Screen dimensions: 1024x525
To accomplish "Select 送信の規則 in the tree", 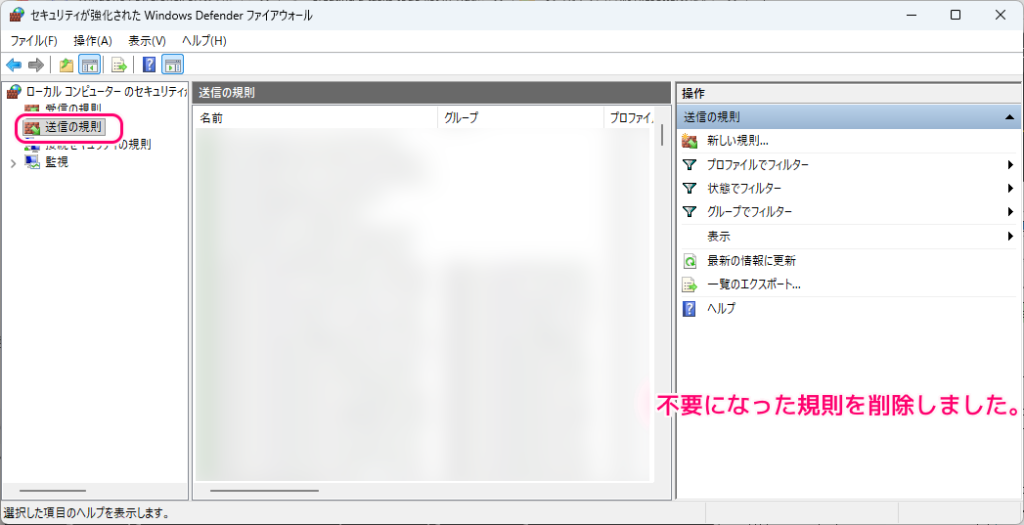I will coord(71,127).
